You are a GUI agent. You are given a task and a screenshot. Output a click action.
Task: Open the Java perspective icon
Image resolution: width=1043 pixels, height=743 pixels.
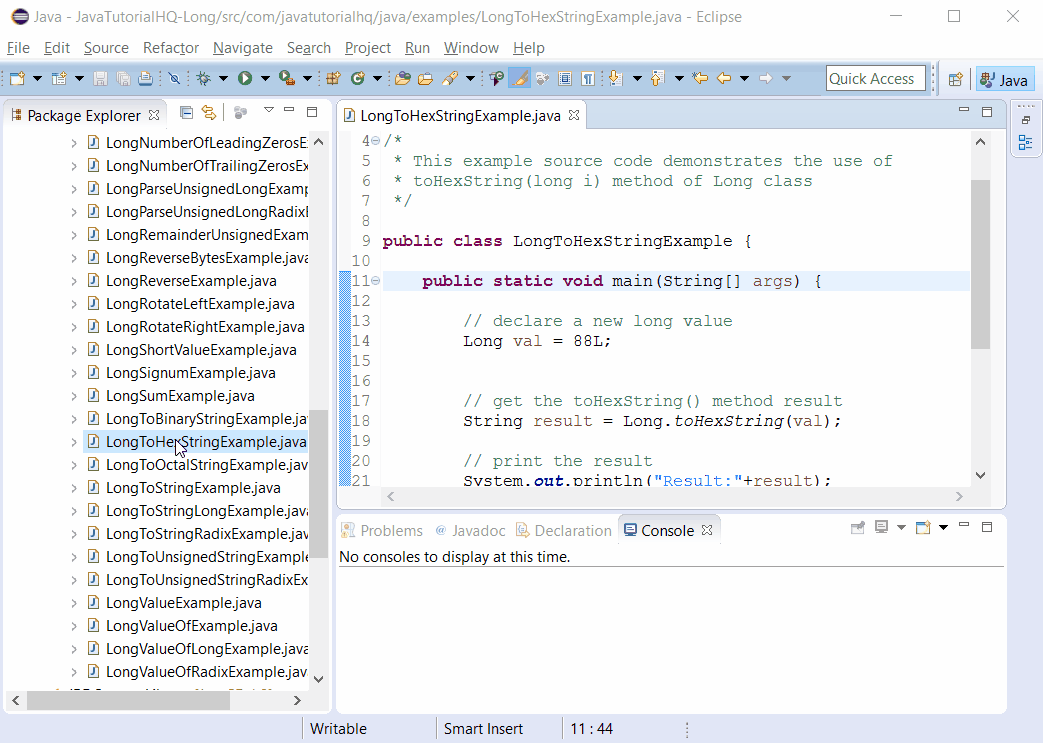(x=1004, y=77)
